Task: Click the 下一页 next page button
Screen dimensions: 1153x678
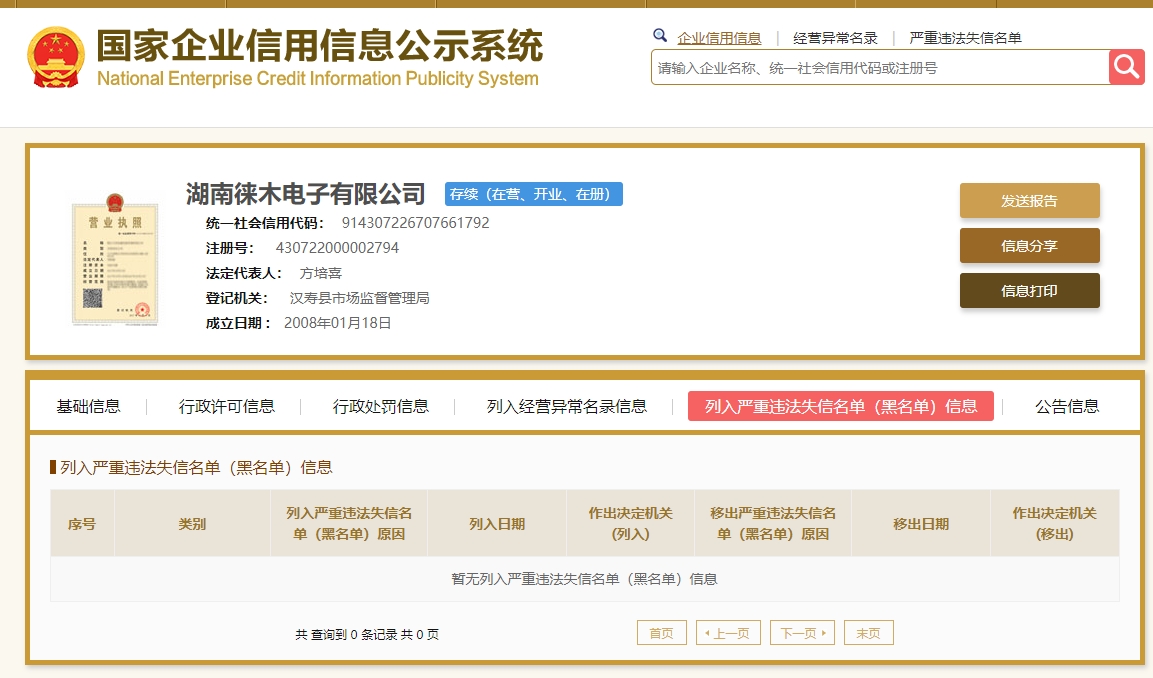Action: (802, 632)
